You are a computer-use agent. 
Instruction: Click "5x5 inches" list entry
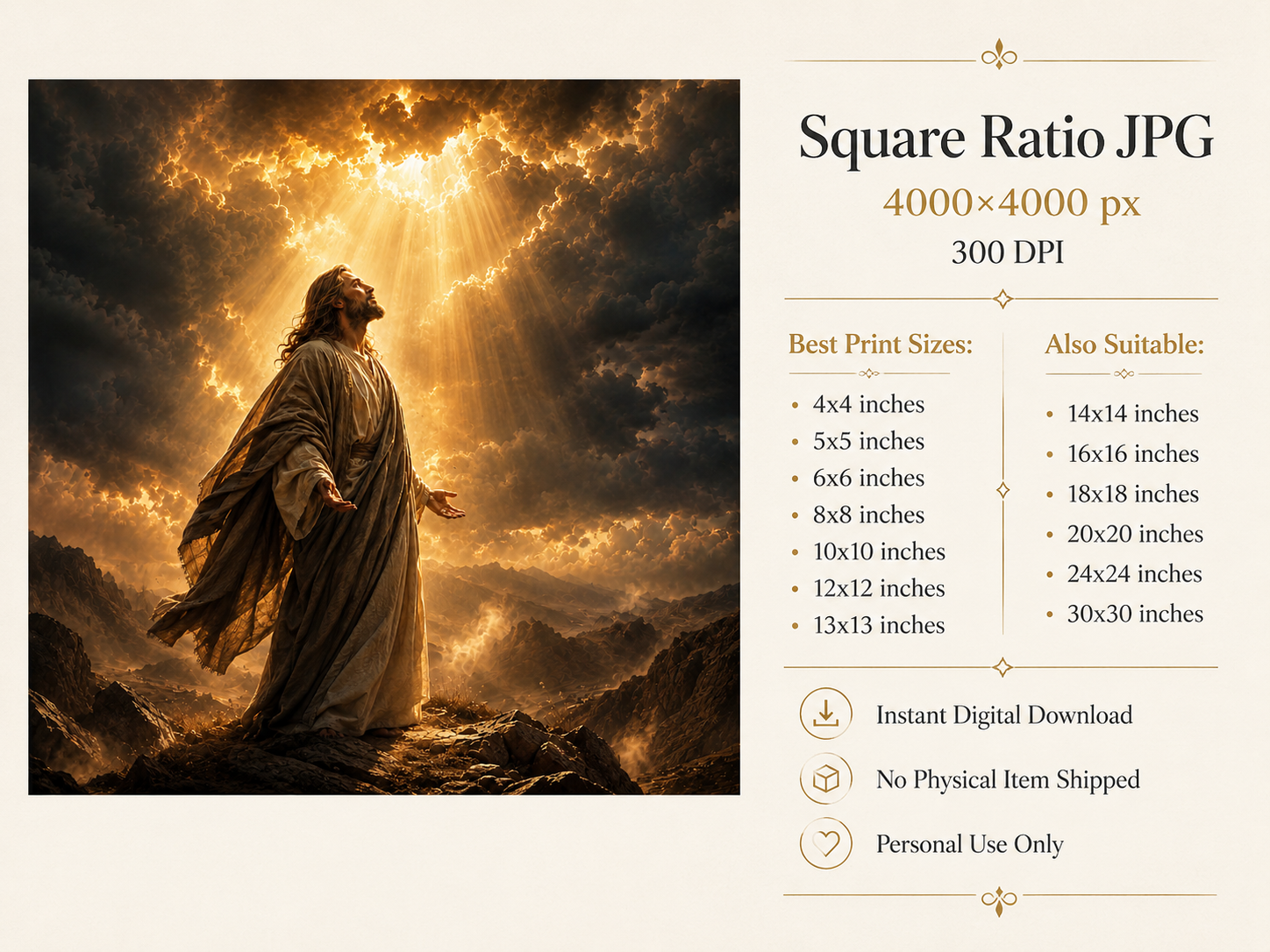point(868,441)
